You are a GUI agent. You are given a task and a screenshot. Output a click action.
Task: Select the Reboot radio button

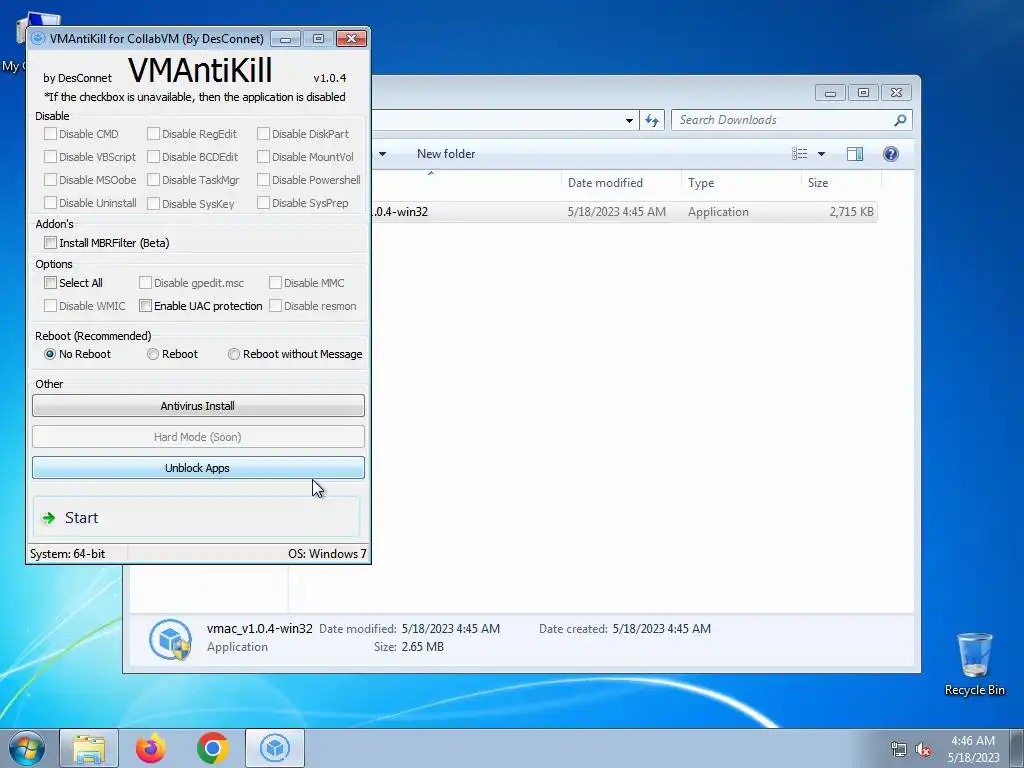[153, 354]
